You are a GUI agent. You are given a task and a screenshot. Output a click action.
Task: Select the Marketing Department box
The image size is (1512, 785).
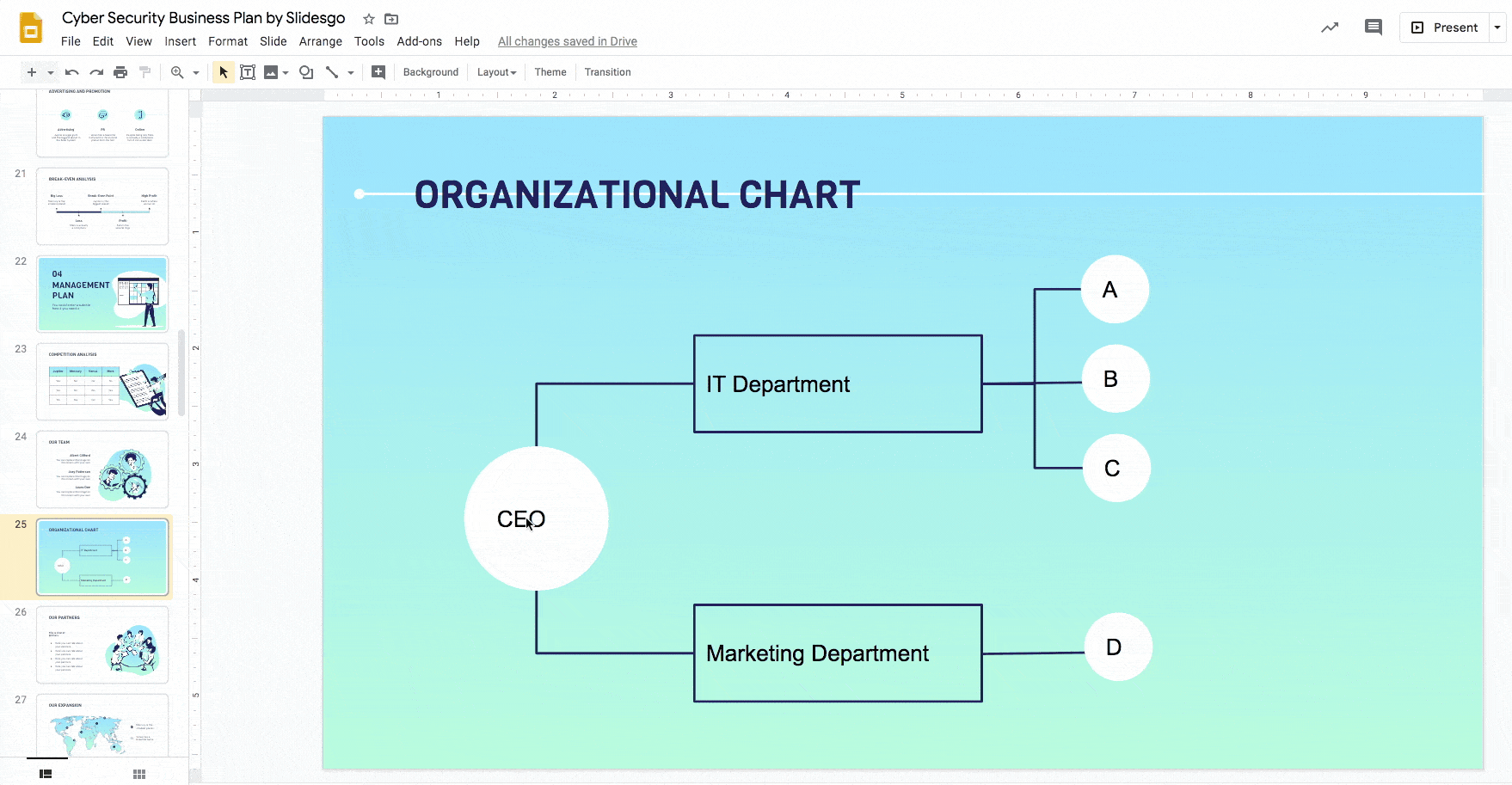[x=838, y=653]
